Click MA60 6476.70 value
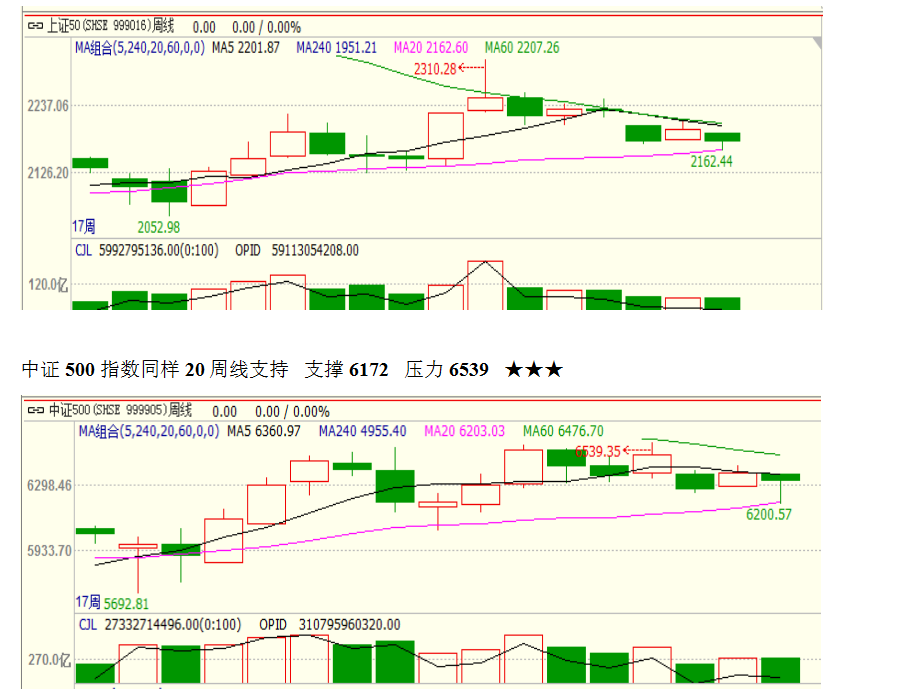The height and width of the screenshot is (698, 905). click(563, 431)
